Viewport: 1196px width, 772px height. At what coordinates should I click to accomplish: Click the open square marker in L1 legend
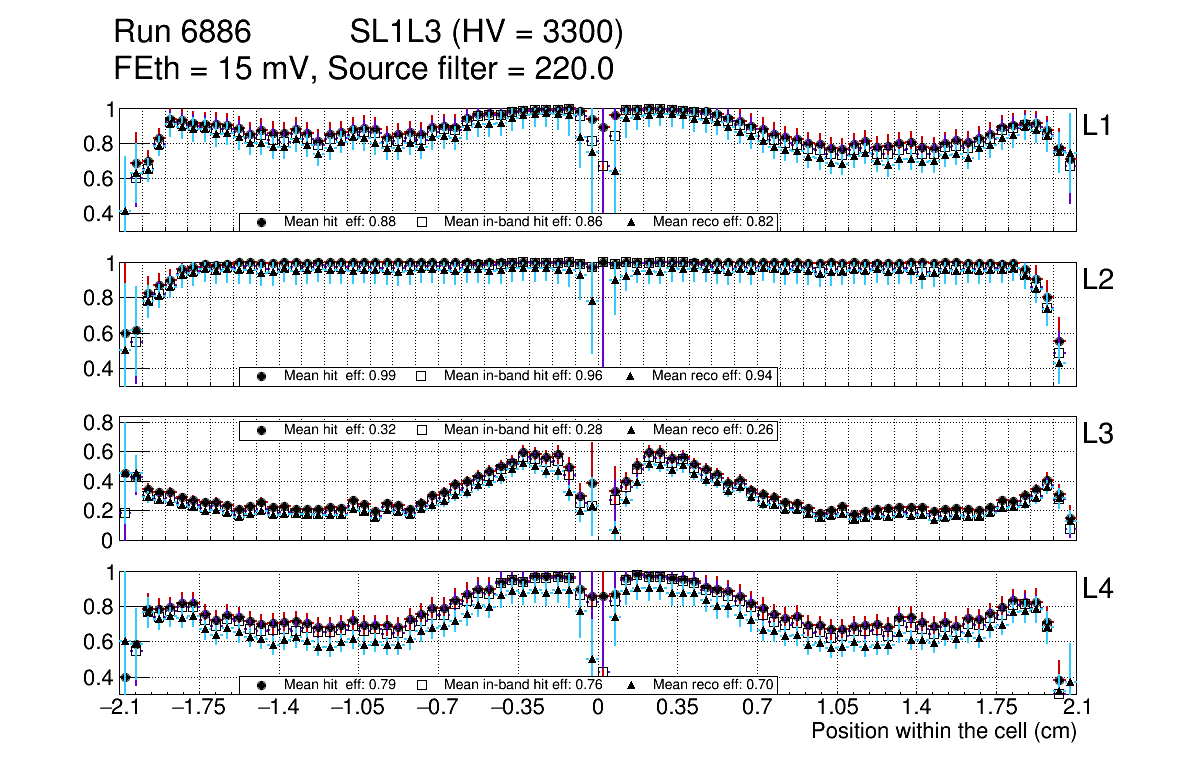point(422,222)
